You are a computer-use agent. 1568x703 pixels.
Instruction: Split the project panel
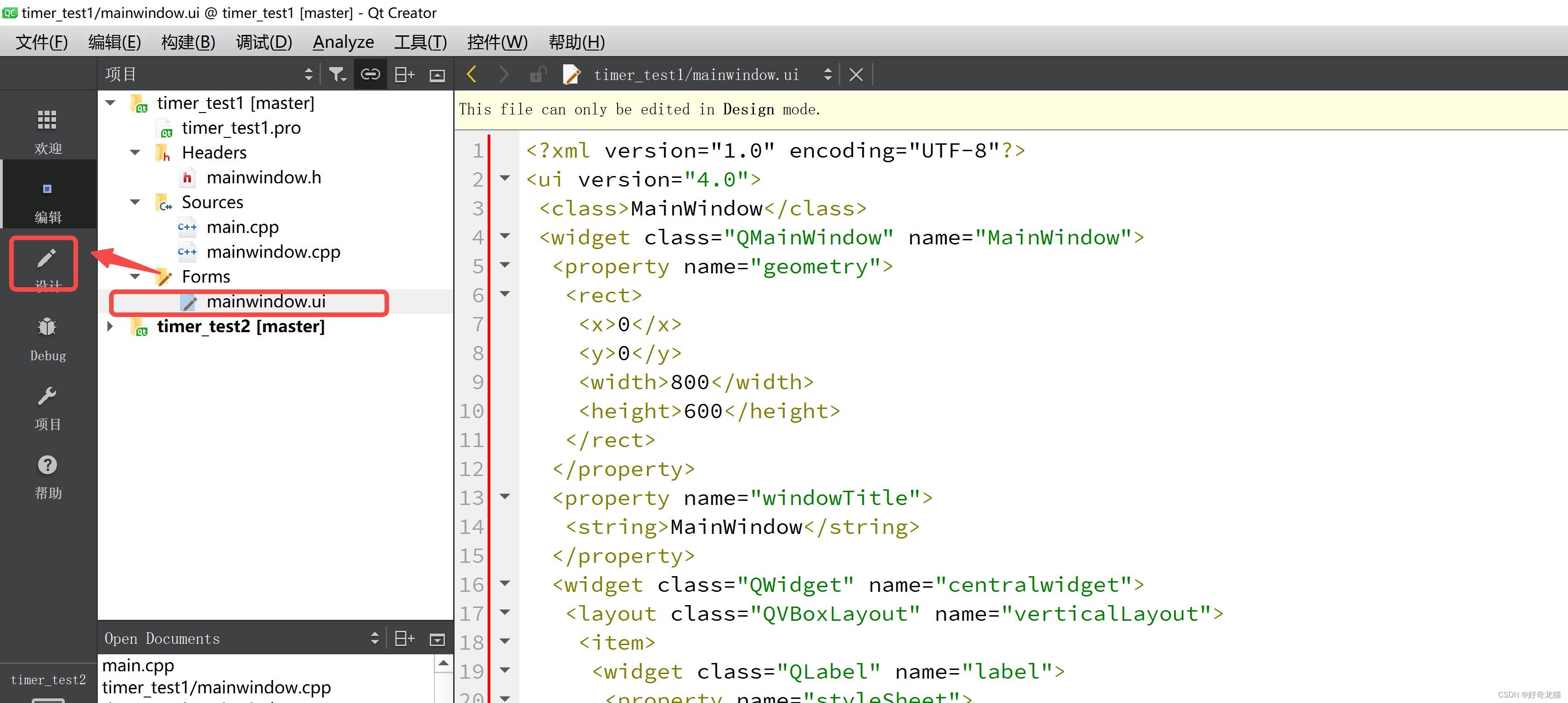tap(404, 75)
